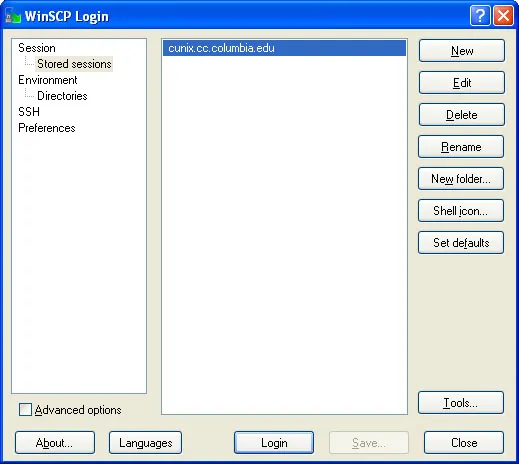The image size is (519, 464).
Task: Open the Directories settings page
Action: pyautogui.click(x=62, y=96)
